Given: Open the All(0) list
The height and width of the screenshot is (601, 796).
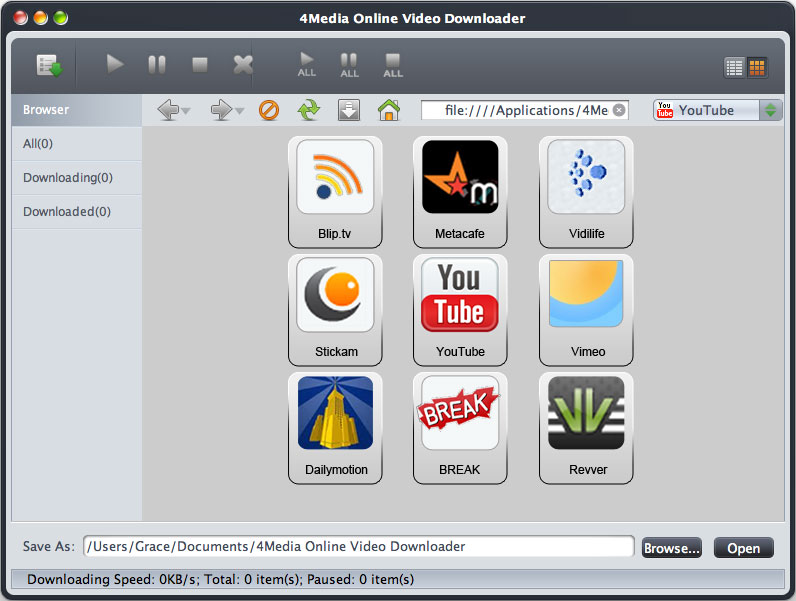Looking at the screenshot, I should [77, 144].
